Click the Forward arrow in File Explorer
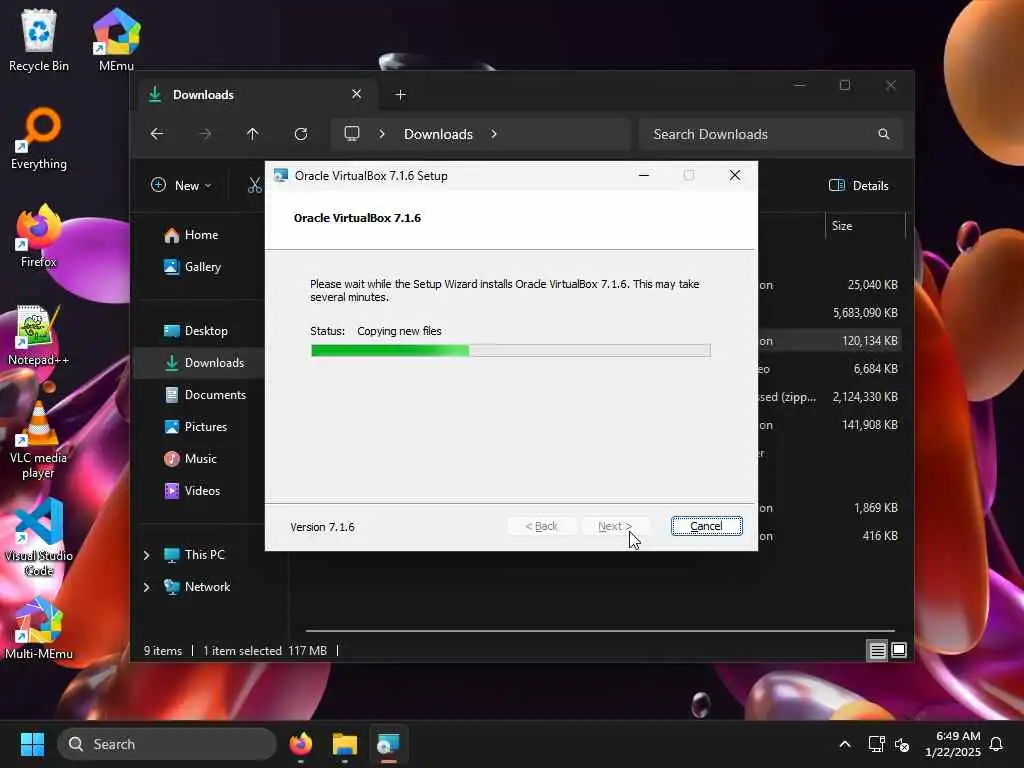 pyautogui.click(x=205, y=134)
